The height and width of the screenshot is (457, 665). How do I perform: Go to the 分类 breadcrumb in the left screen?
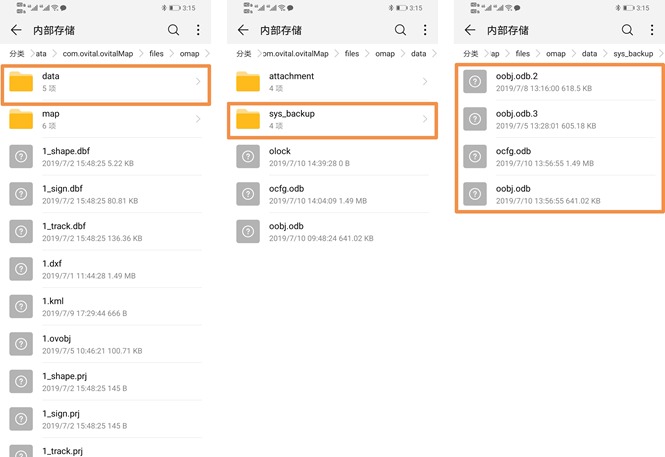click(x=17, y=53)
